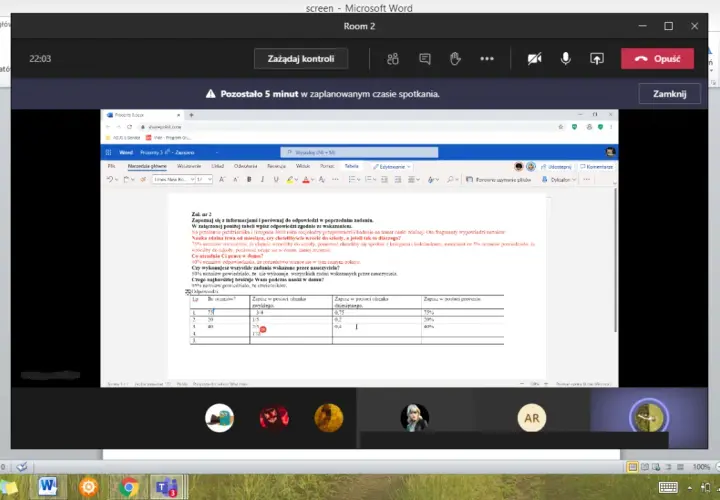Open Microsoft Teams from the taskbar

(x=167, y=487)
